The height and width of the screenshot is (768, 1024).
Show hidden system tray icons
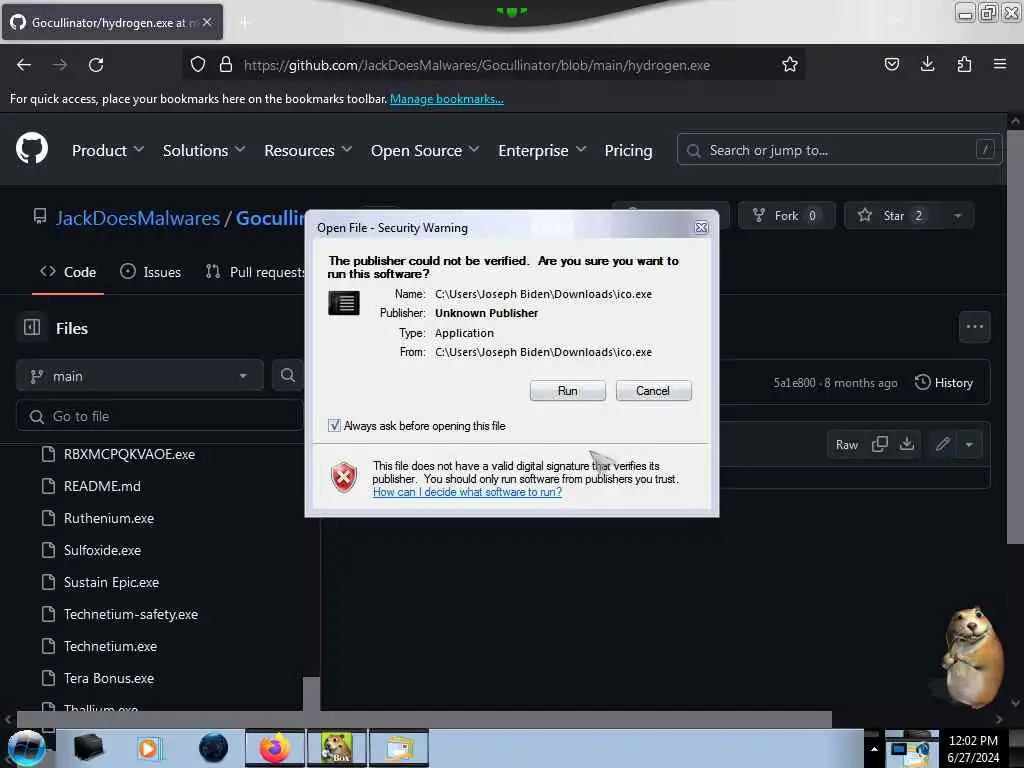coord(874,749)
